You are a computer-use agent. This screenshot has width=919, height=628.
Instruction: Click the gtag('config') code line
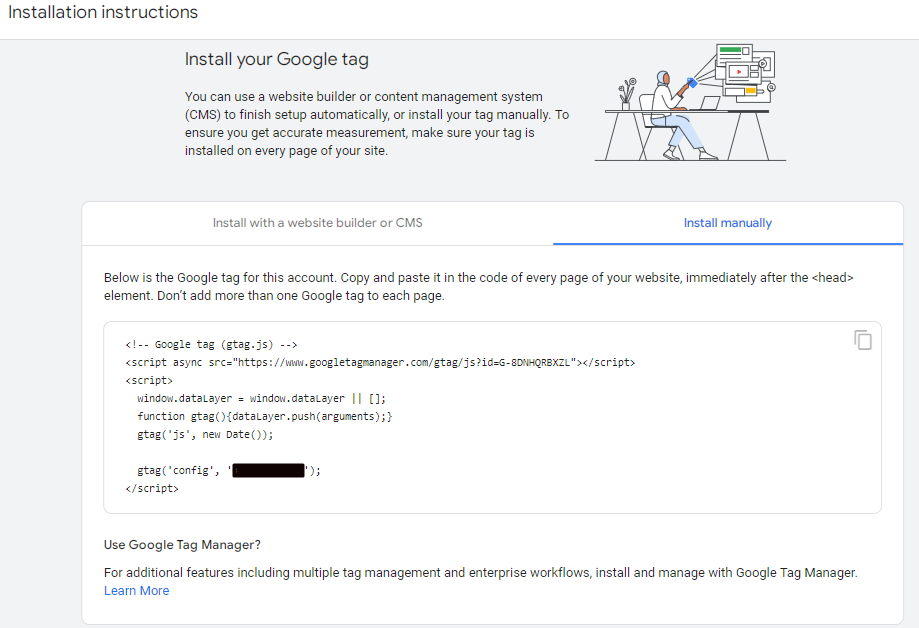coord(229,470)
